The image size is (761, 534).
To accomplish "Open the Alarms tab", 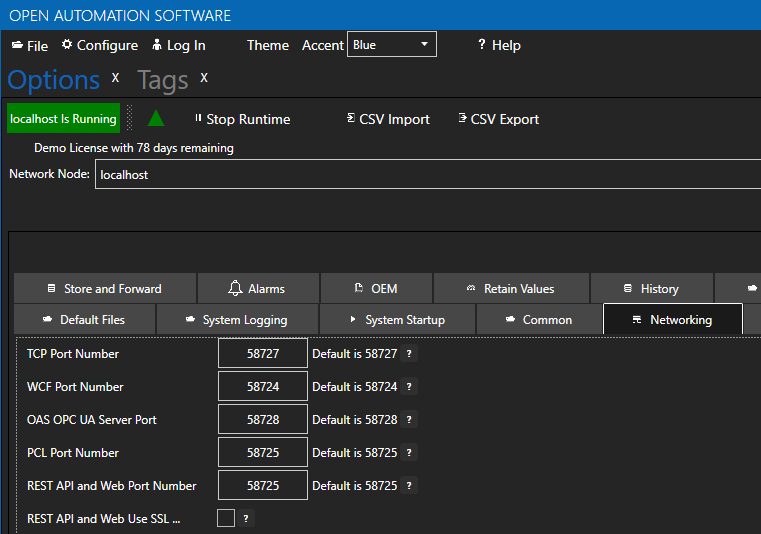I will coord(258,288).
